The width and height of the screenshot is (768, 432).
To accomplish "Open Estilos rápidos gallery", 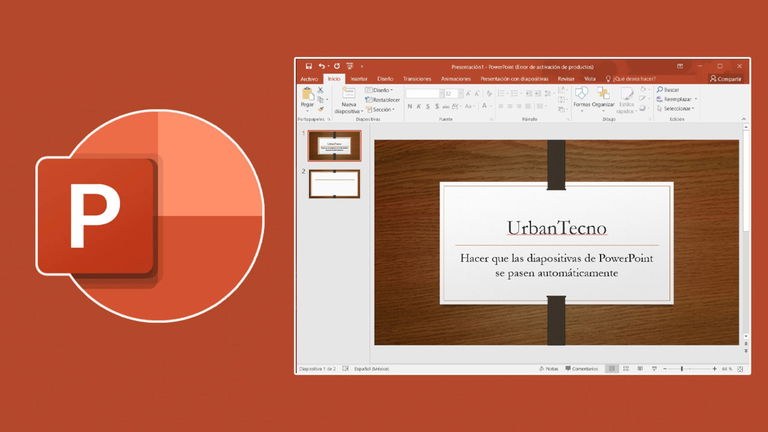I will (627, 95).
